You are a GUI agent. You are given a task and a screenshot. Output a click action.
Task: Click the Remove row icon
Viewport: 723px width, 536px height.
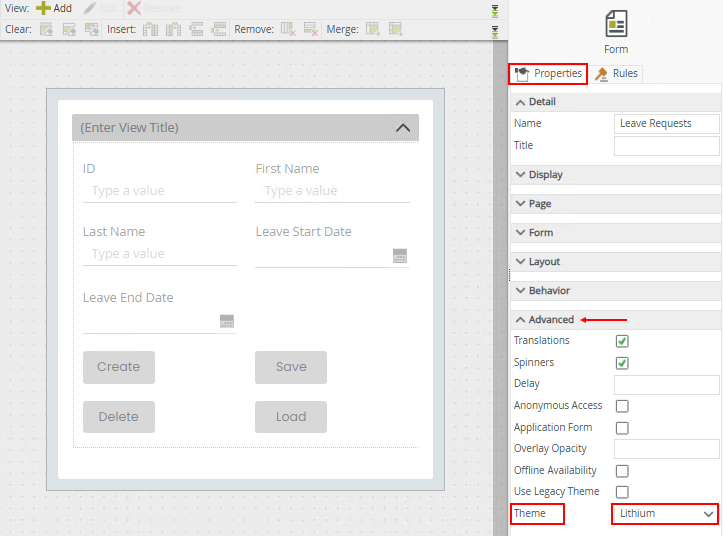click(311, 30)
